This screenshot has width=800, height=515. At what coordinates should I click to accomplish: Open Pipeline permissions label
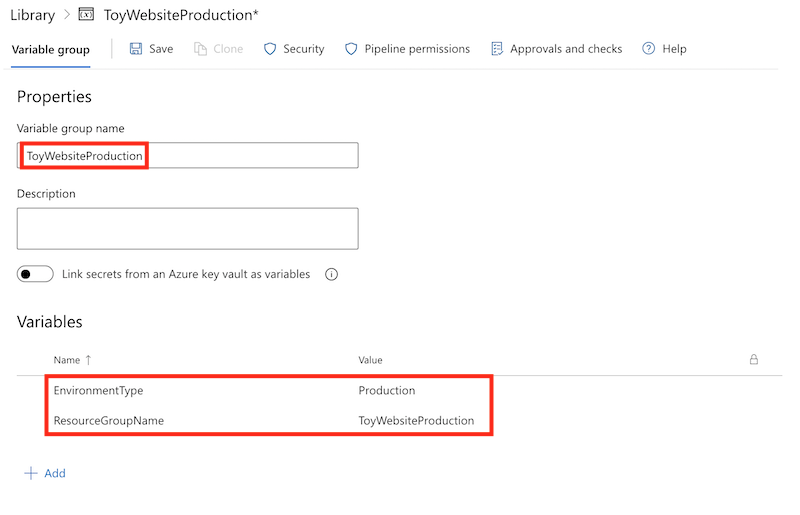[417, 49]
